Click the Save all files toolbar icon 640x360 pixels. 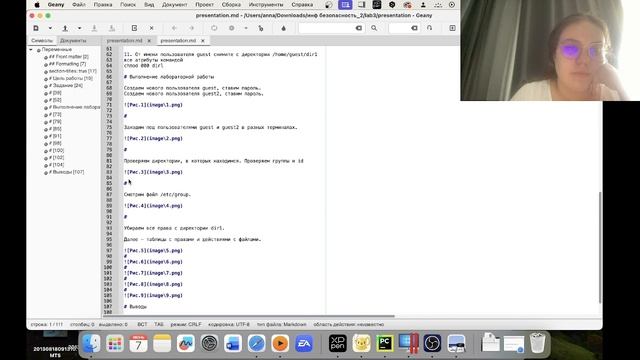tap(111, 28)
